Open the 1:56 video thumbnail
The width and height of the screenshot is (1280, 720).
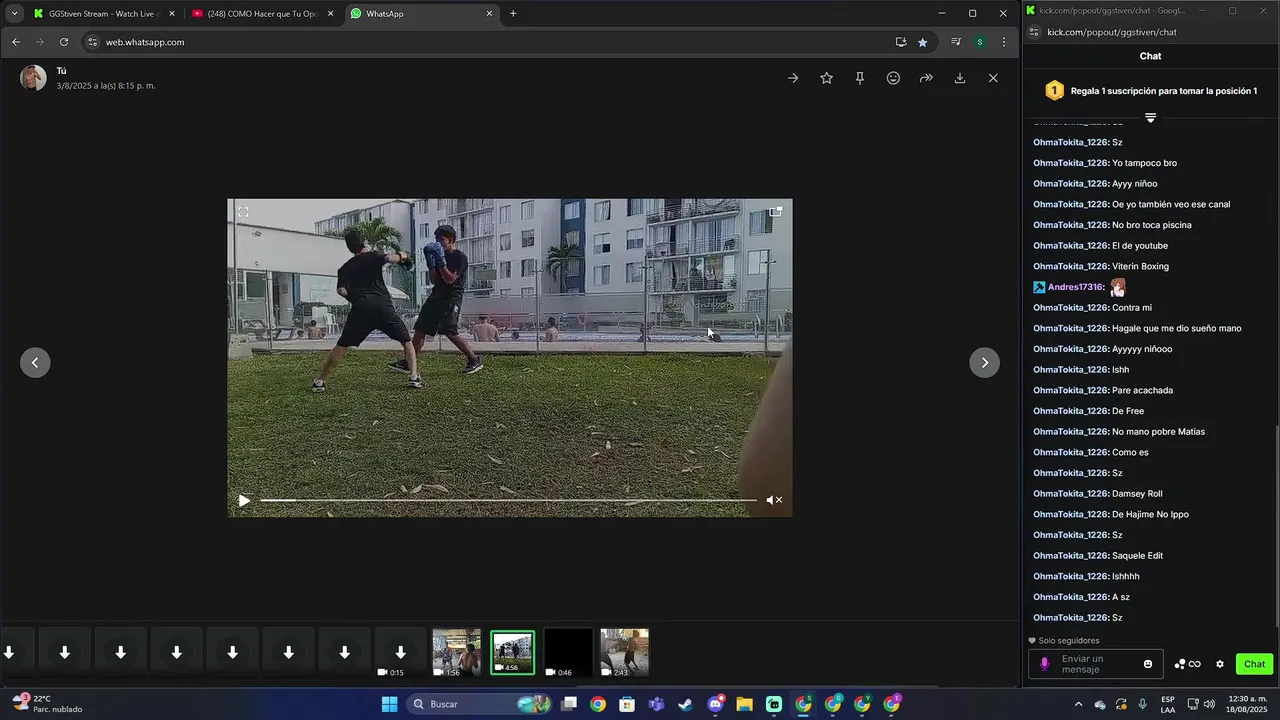456,652
